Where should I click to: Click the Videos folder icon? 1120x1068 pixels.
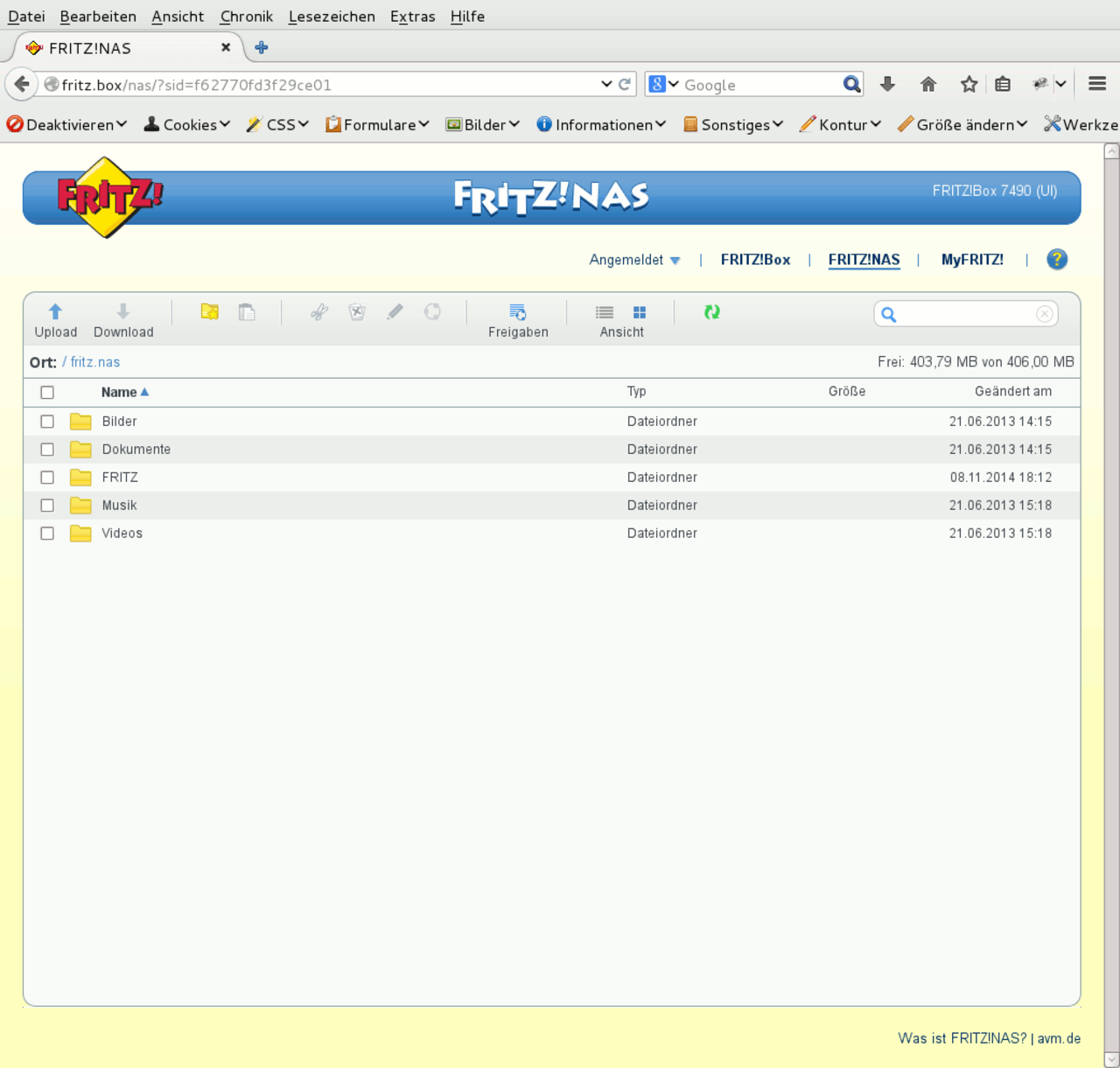pos(80,534)
